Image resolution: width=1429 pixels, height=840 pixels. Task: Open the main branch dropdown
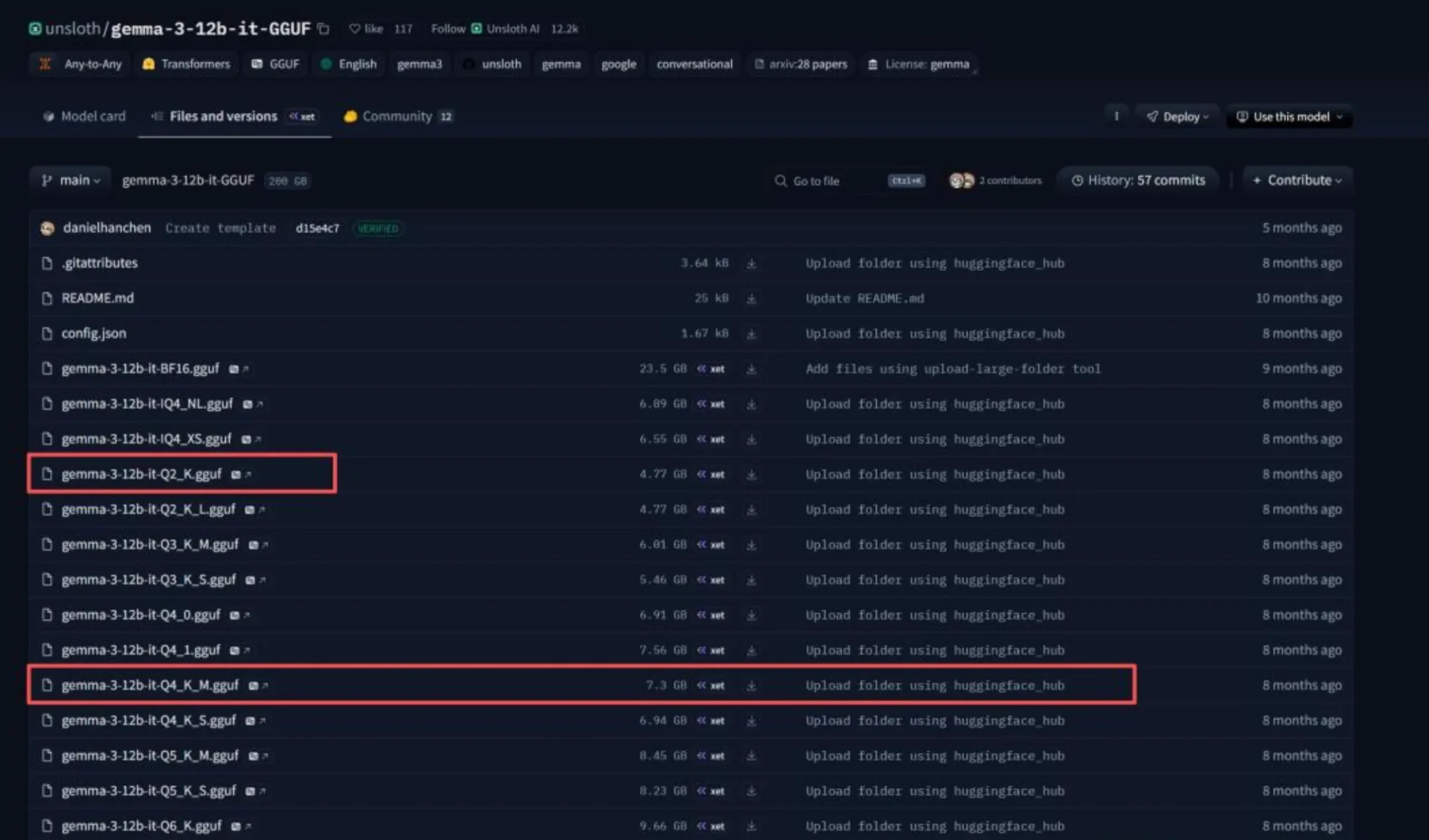click(70, 180)
